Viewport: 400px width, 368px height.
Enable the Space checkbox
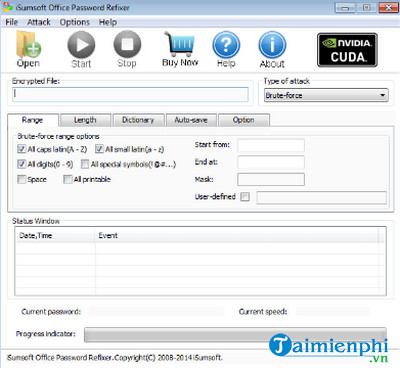(22, 179)
